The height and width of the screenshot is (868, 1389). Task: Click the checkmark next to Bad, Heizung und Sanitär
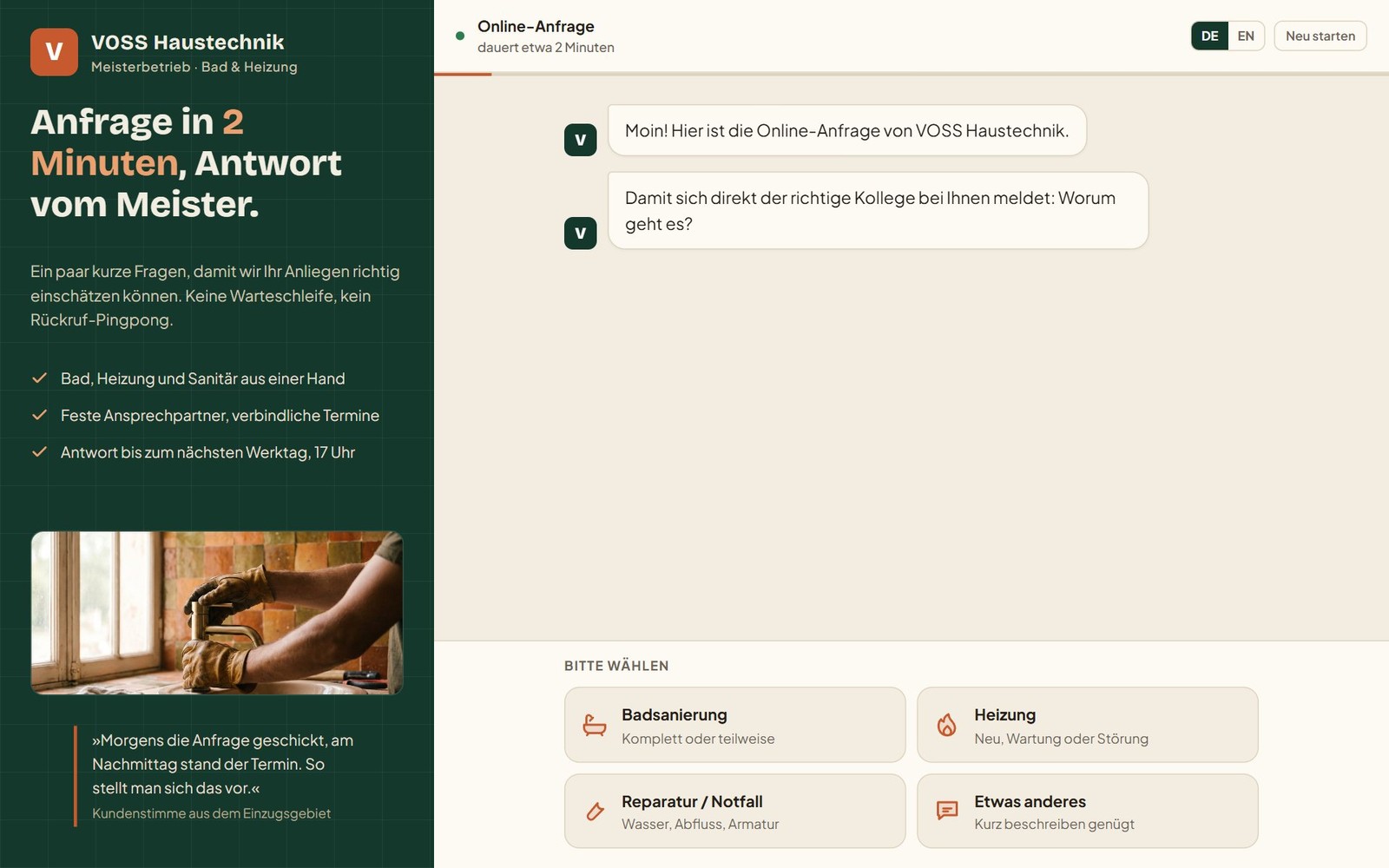(39, 378)
